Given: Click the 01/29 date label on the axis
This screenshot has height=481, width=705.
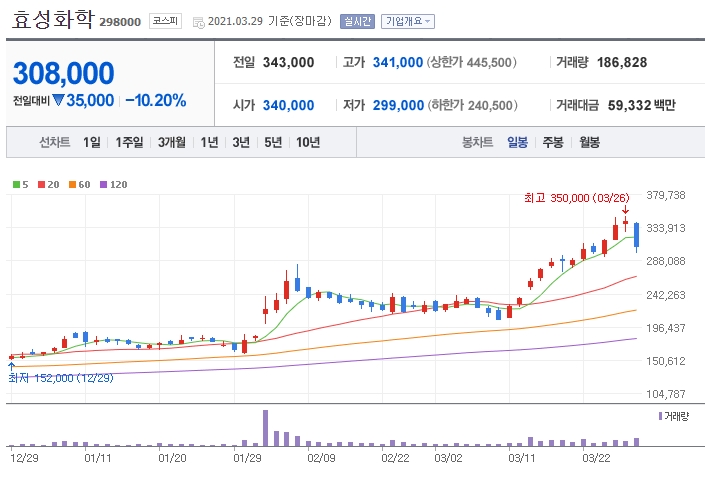Looking at the screenshot, I should pos(247,458).
